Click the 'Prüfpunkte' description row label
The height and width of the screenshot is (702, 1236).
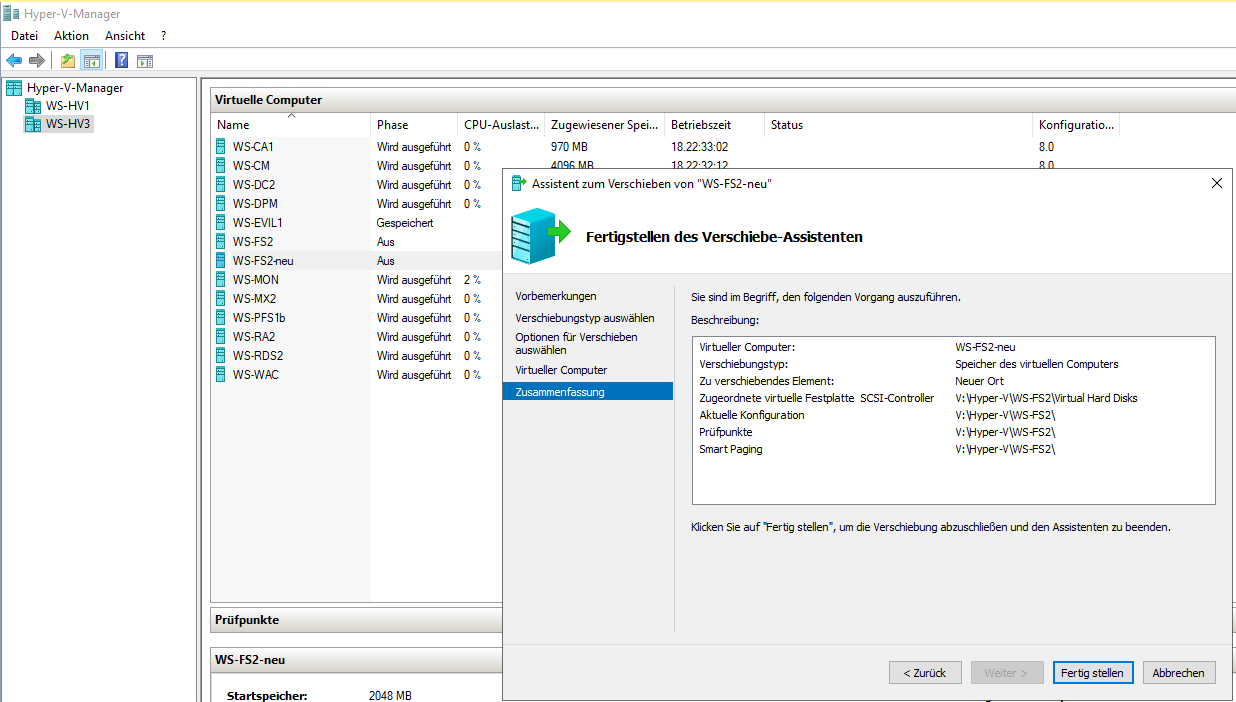(726, 432)
